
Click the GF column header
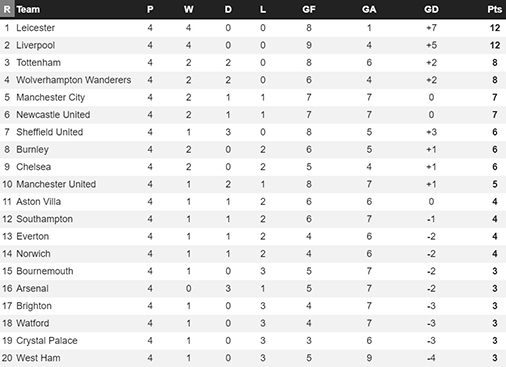(309, 9)
